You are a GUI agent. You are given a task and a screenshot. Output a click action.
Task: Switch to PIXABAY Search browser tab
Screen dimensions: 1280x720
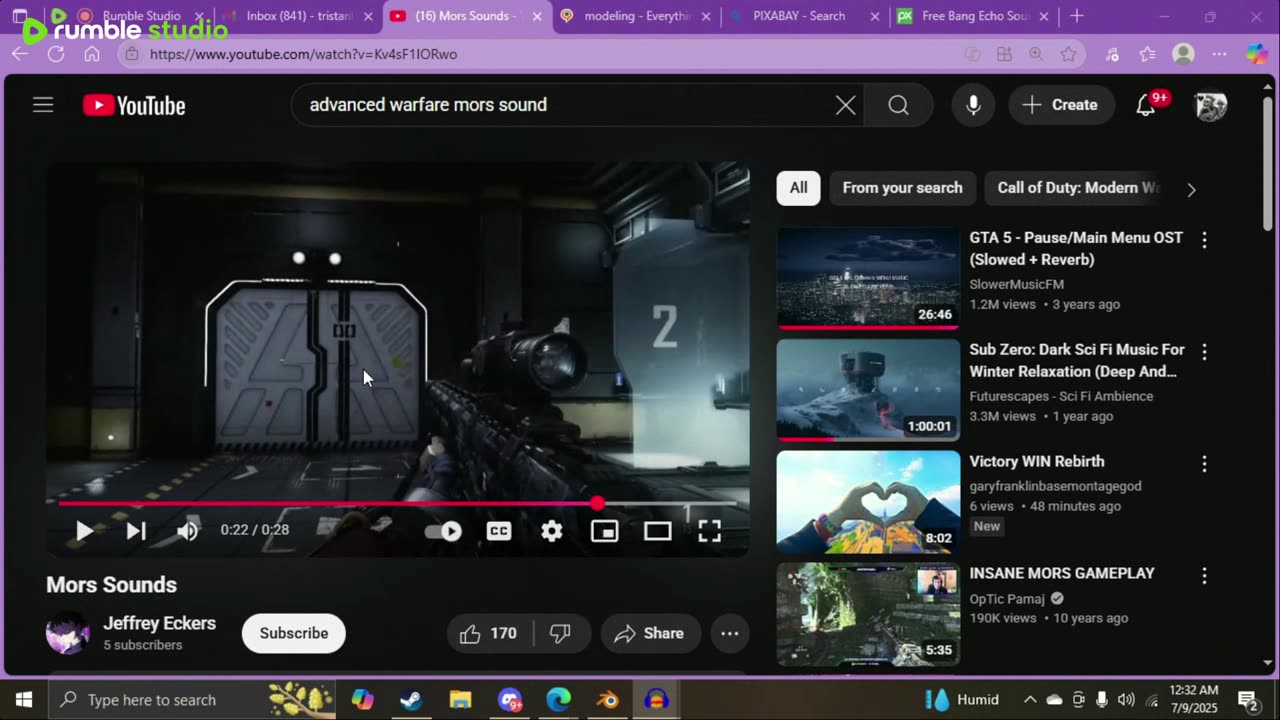click(805, 16)
